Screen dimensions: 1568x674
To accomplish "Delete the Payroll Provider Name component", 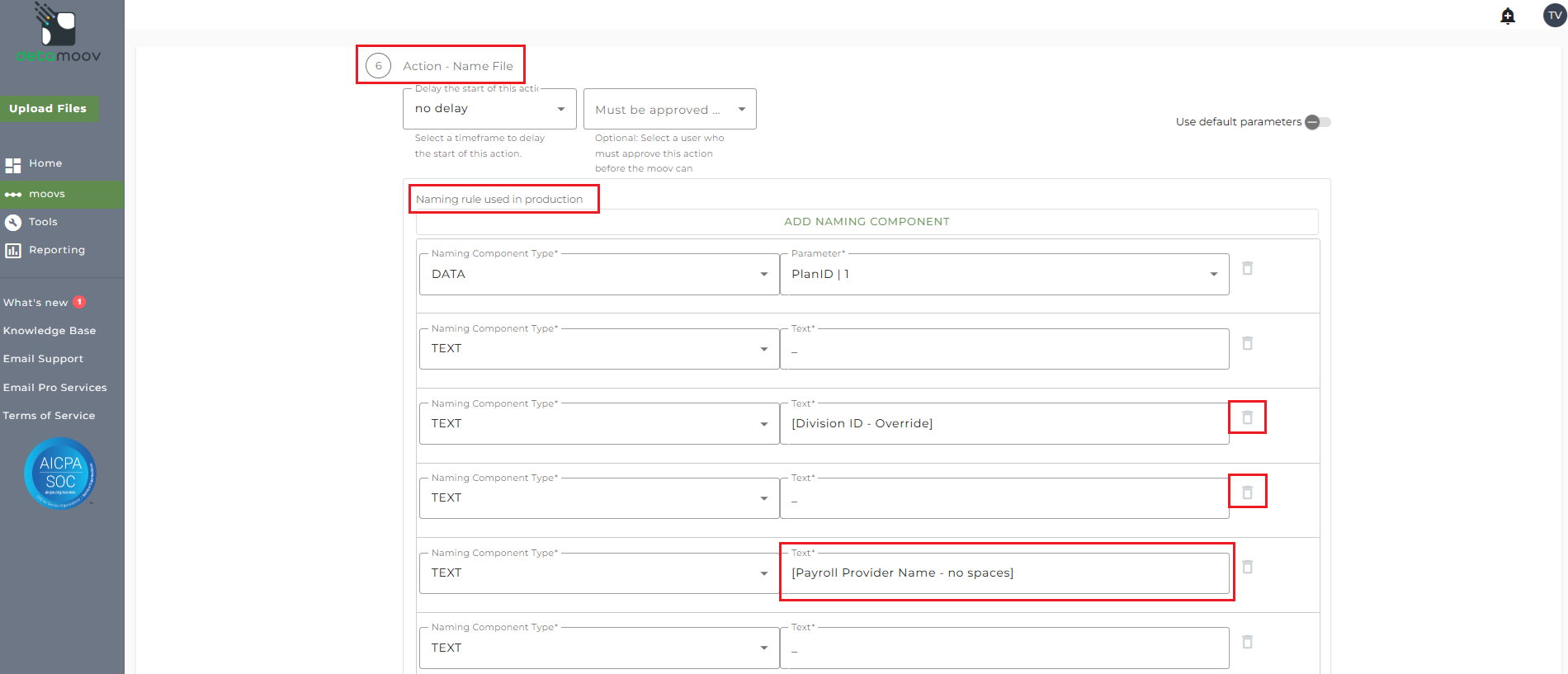I will pyautogui.click(x=1248, y=567).
